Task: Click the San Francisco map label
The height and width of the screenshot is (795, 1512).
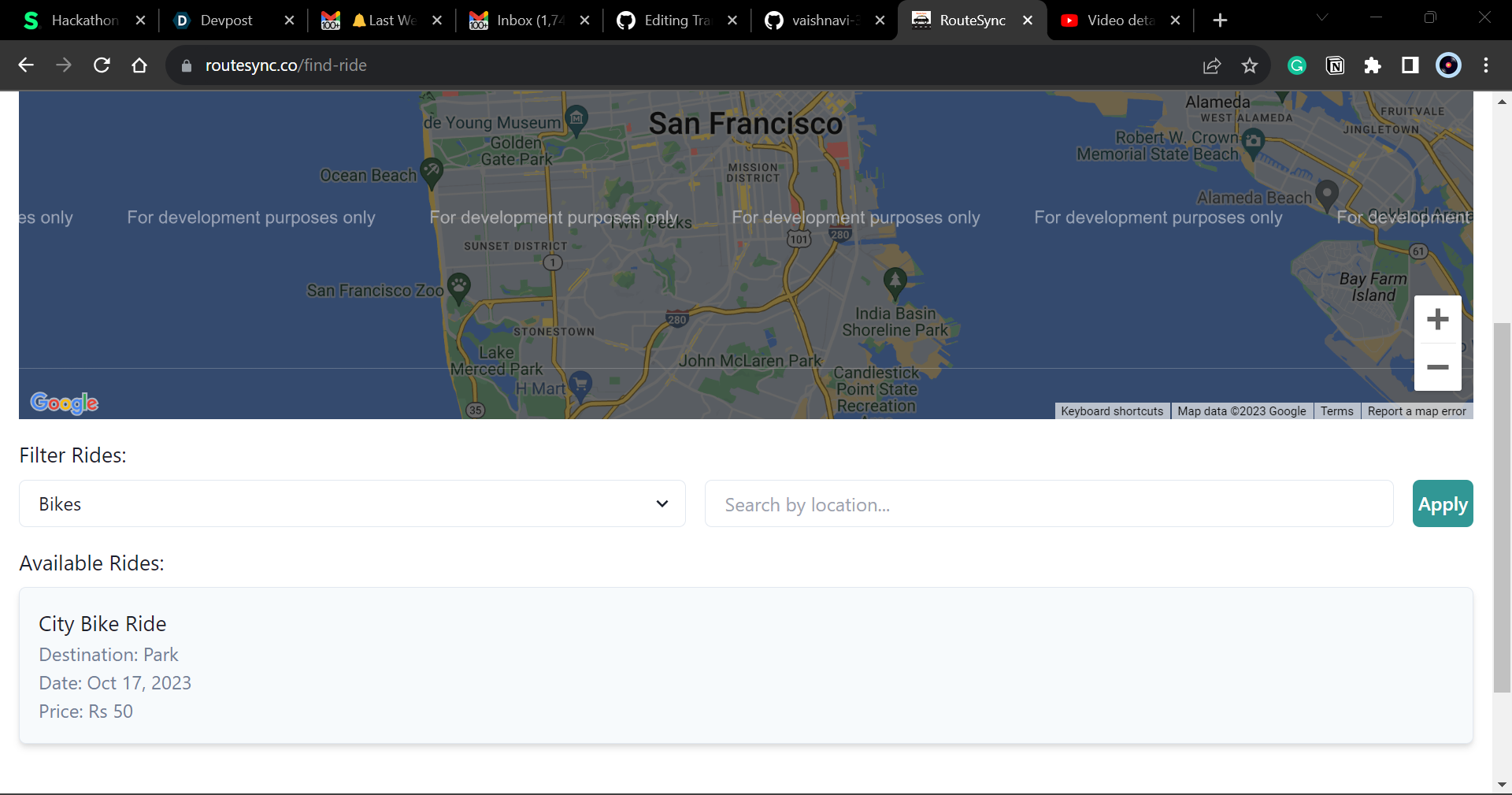Action: coord(745,124)
